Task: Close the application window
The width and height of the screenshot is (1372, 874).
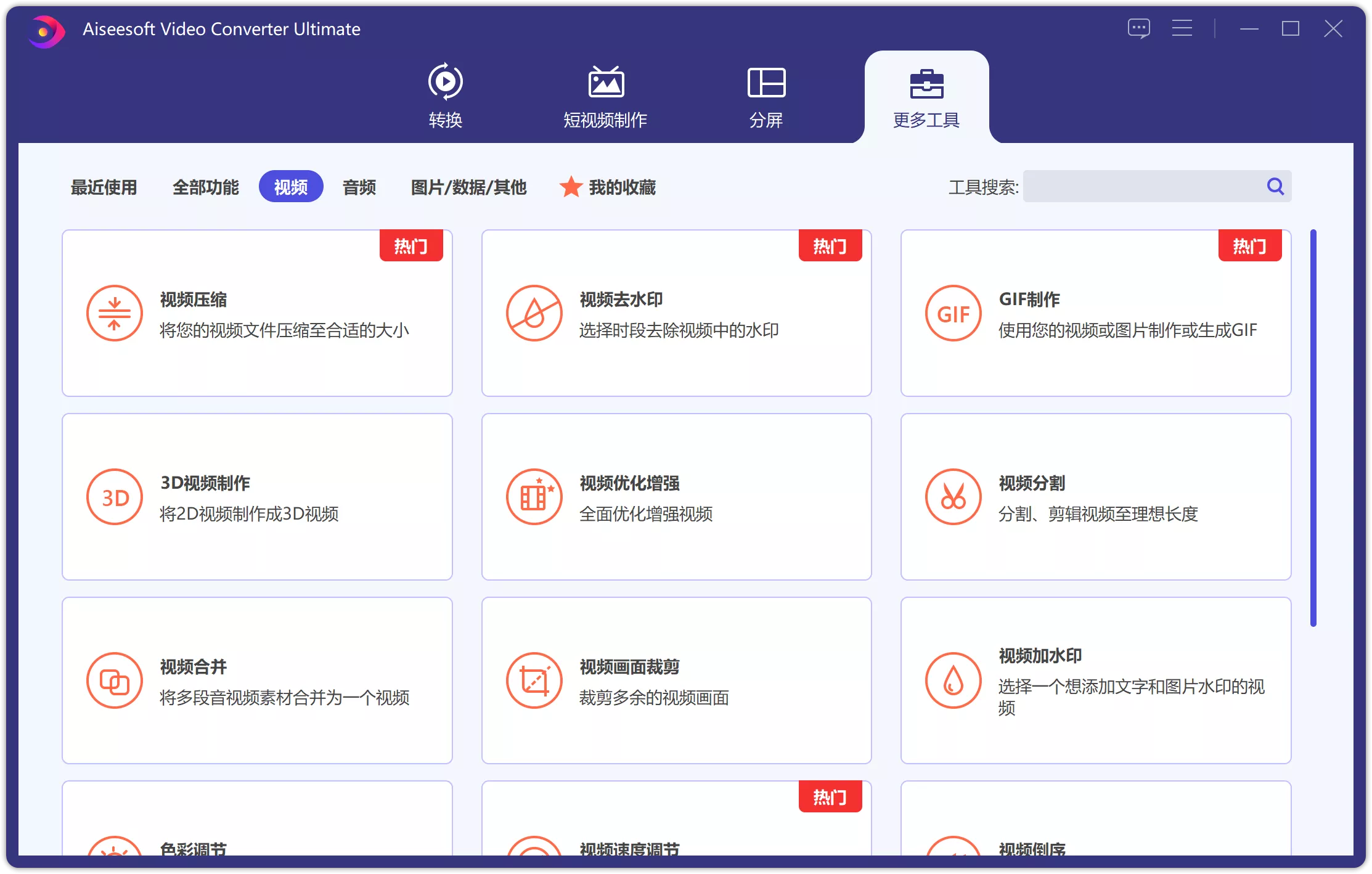Action: 1333,28
